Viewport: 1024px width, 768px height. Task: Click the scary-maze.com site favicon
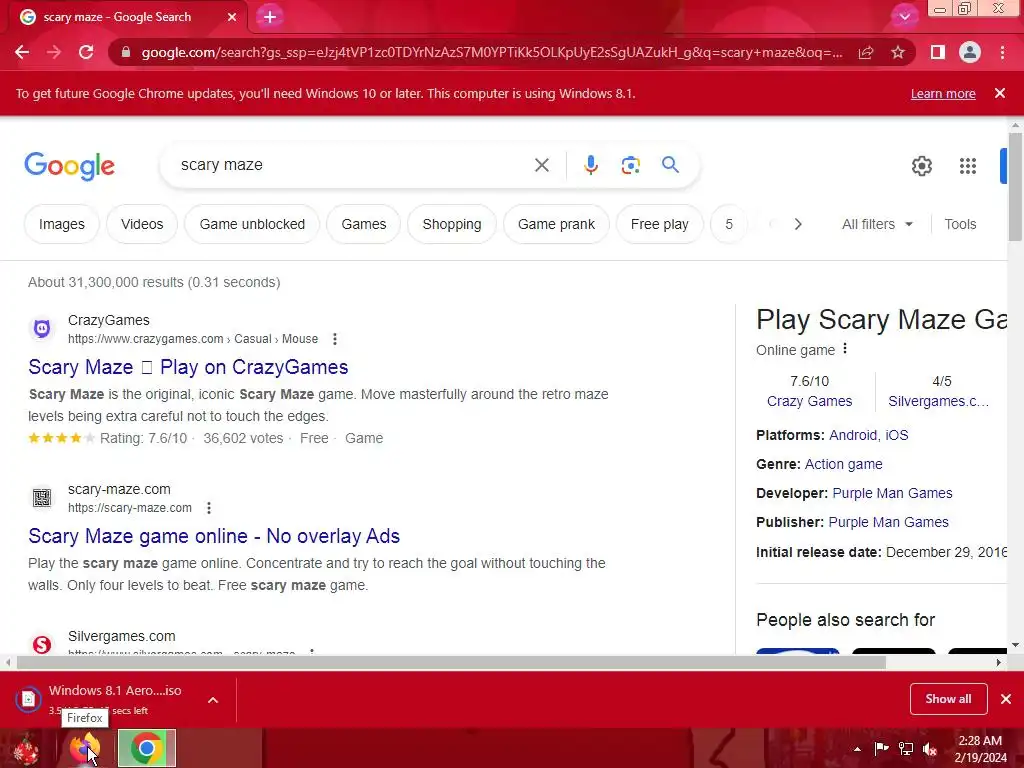[42, 498]
